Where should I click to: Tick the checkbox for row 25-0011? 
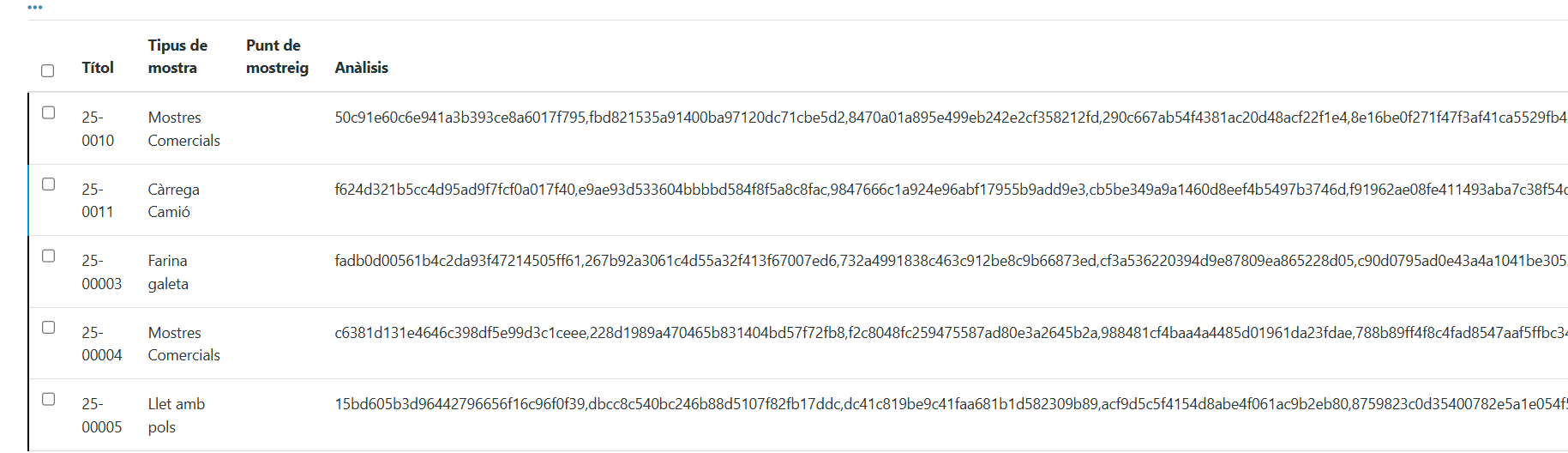tap(49, 184)
